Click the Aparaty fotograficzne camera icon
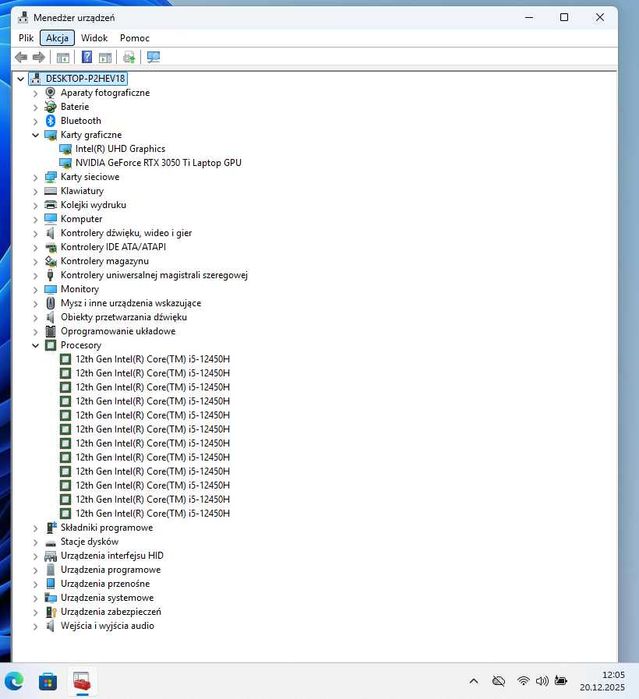 click(50, 92)
